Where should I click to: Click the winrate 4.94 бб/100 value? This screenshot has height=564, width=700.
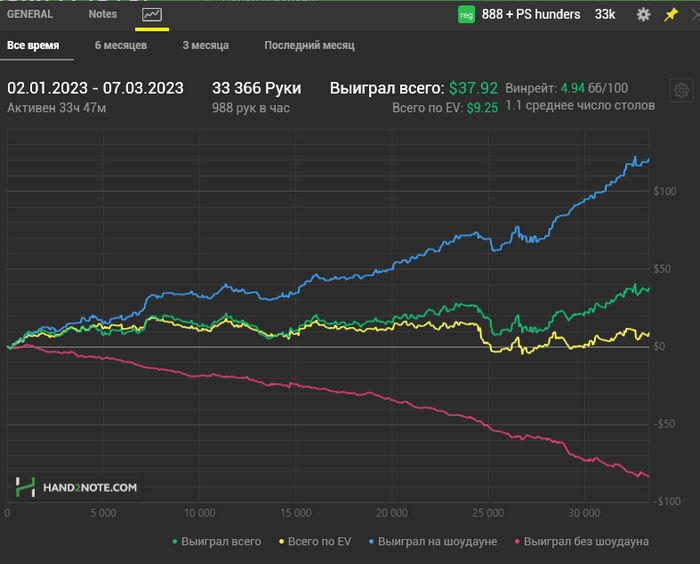[x=594, y=88]
